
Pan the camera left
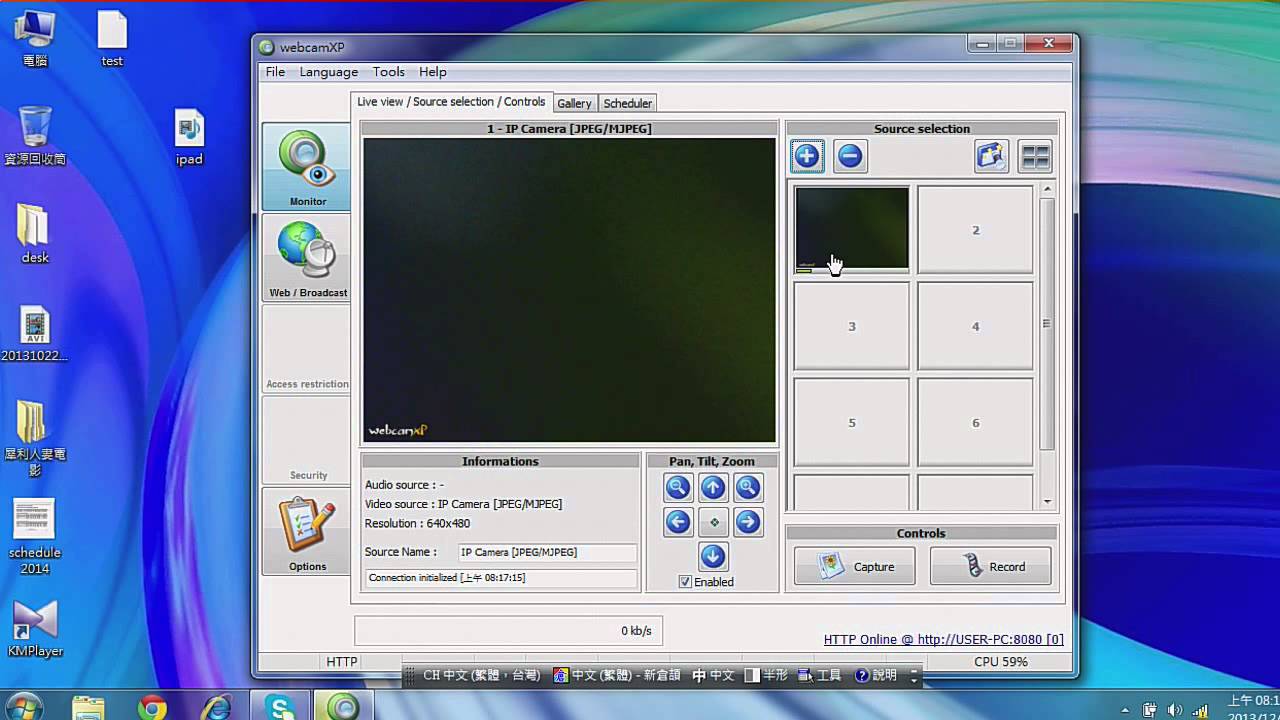pyautogui.click(x=678, y=522)
